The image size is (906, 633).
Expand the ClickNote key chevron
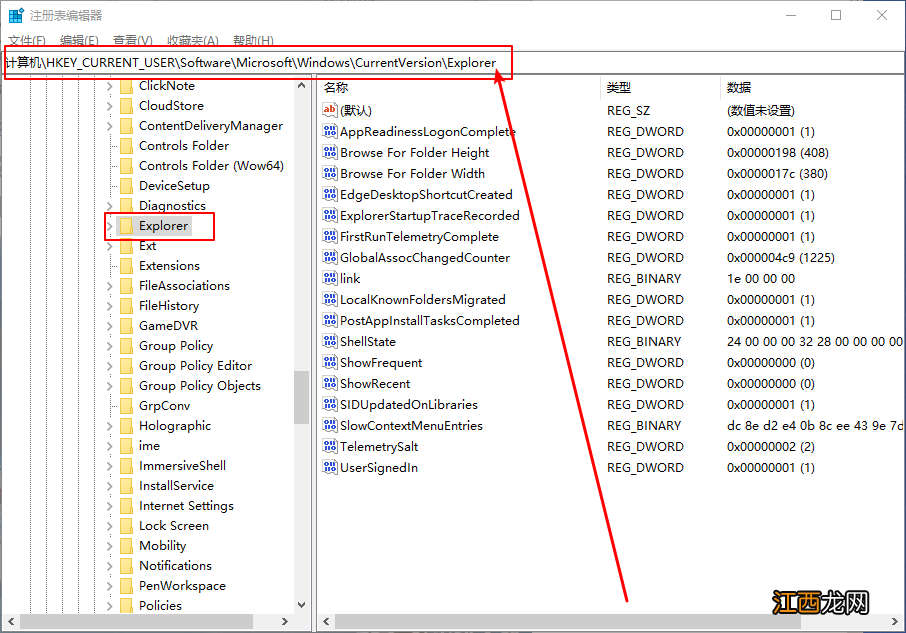click(109, 86)
